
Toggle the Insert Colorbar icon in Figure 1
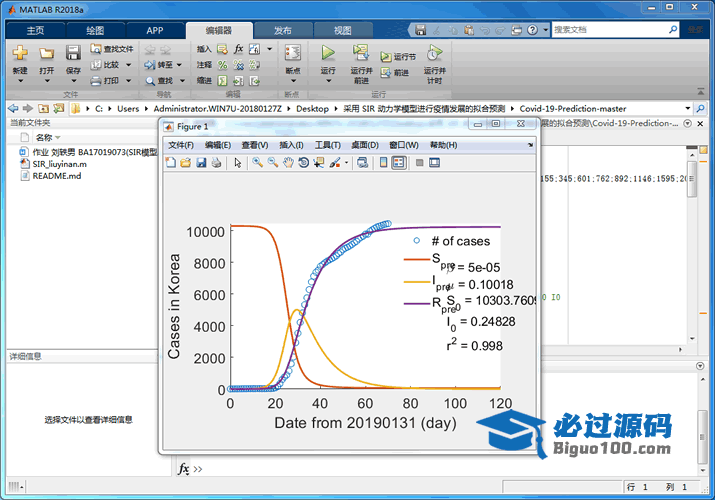click(x=383, y=163)
